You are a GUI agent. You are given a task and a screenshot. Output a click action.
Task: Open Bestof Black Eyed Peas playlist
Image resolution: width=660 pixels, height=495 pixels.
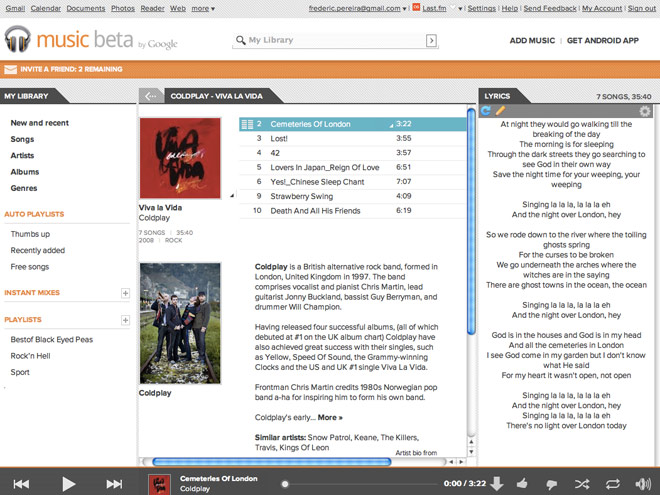[x=52, y=340]
